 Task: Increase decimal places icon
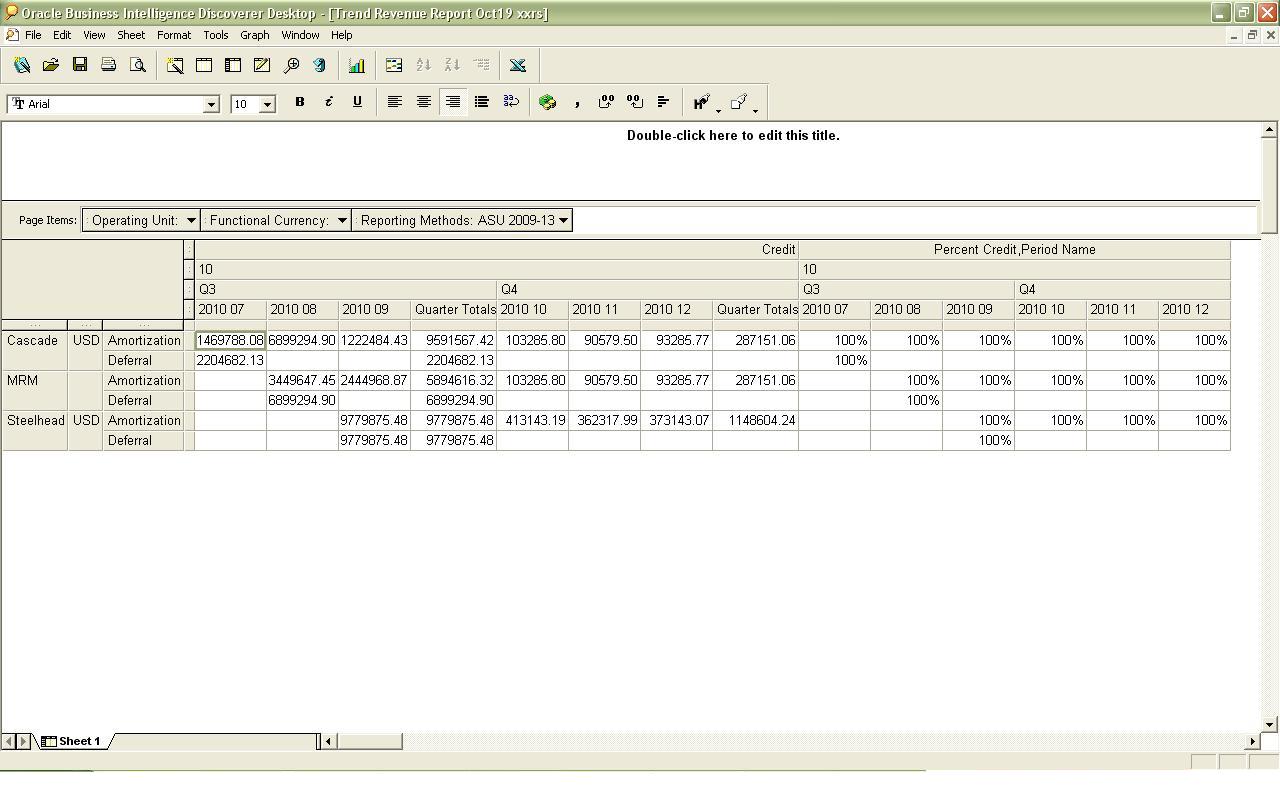tap(606, 102)
